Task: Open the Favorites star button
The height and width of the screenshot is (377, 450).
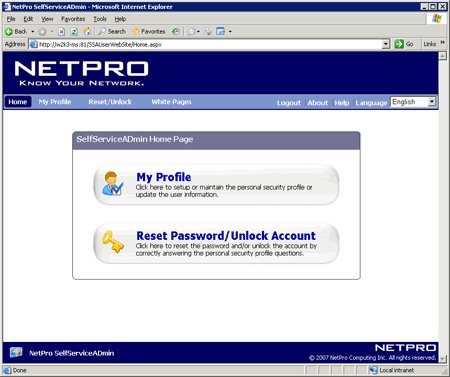Action: coord(149,32)
